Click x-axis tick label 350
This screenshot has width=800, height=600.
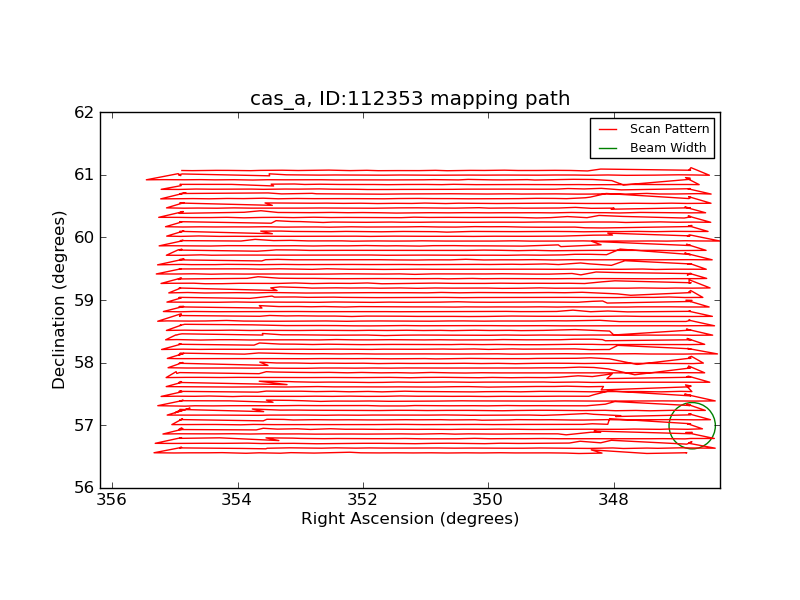[x=488, y=499]
